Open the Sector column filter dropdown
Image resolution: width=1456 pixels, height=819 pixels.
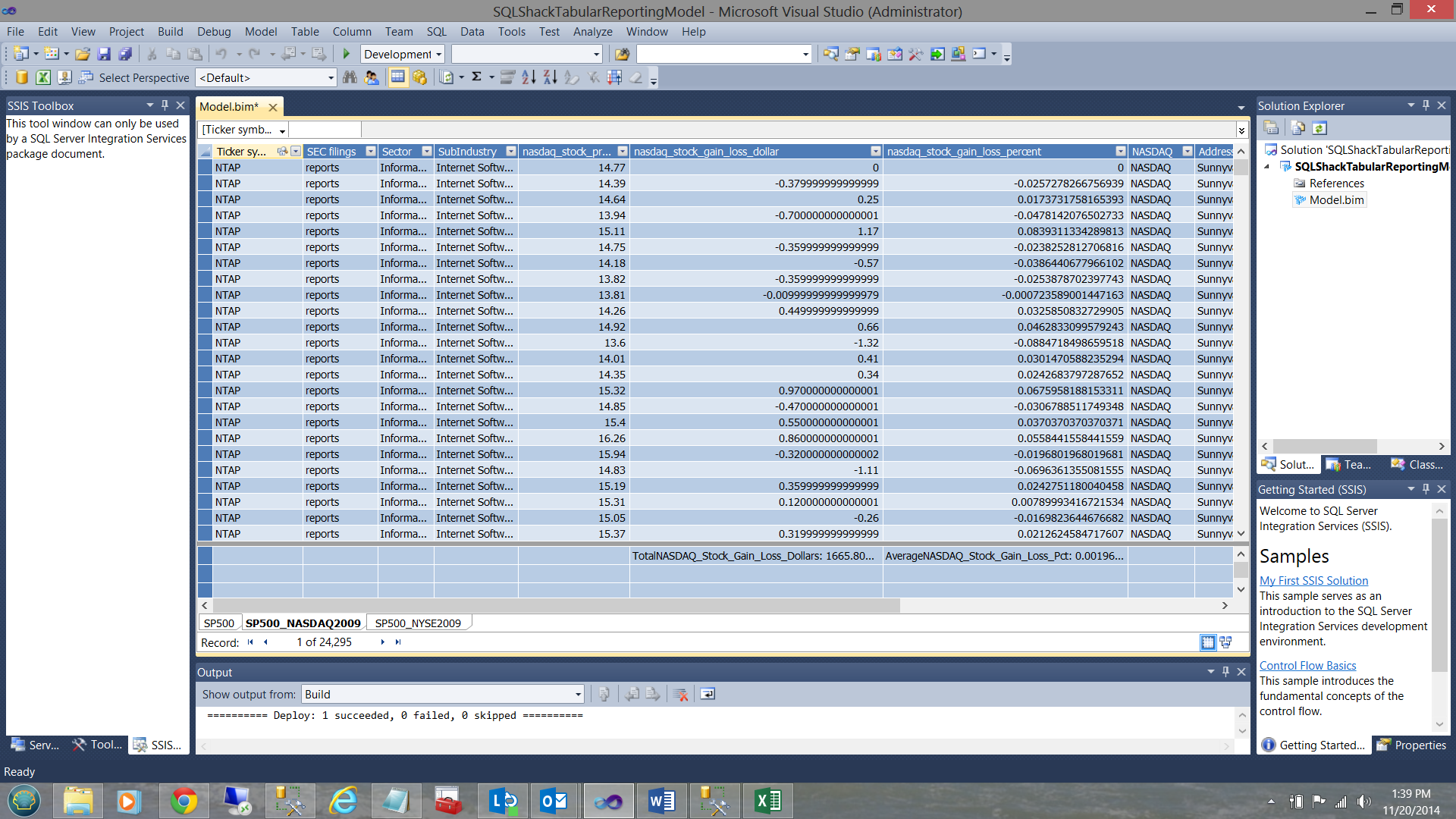427,152
